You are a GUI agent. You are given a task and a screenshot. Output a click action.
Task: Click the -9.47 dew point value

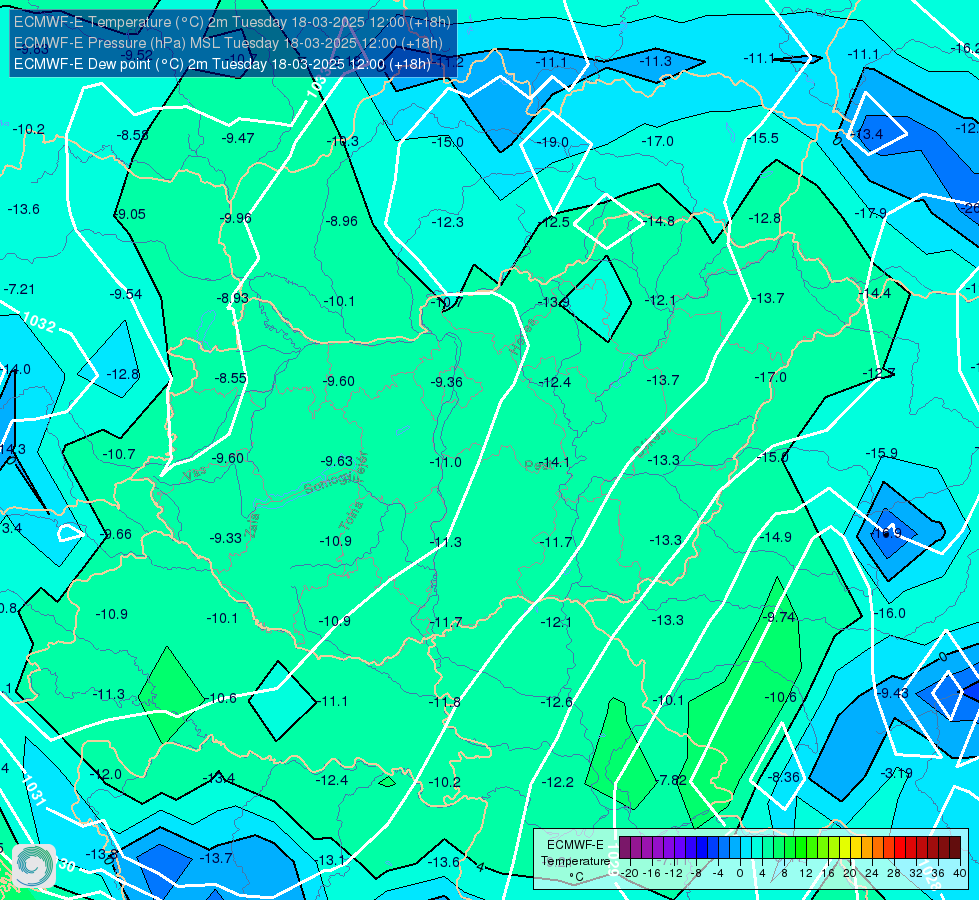pyautogui.click(x=238, y=138)
